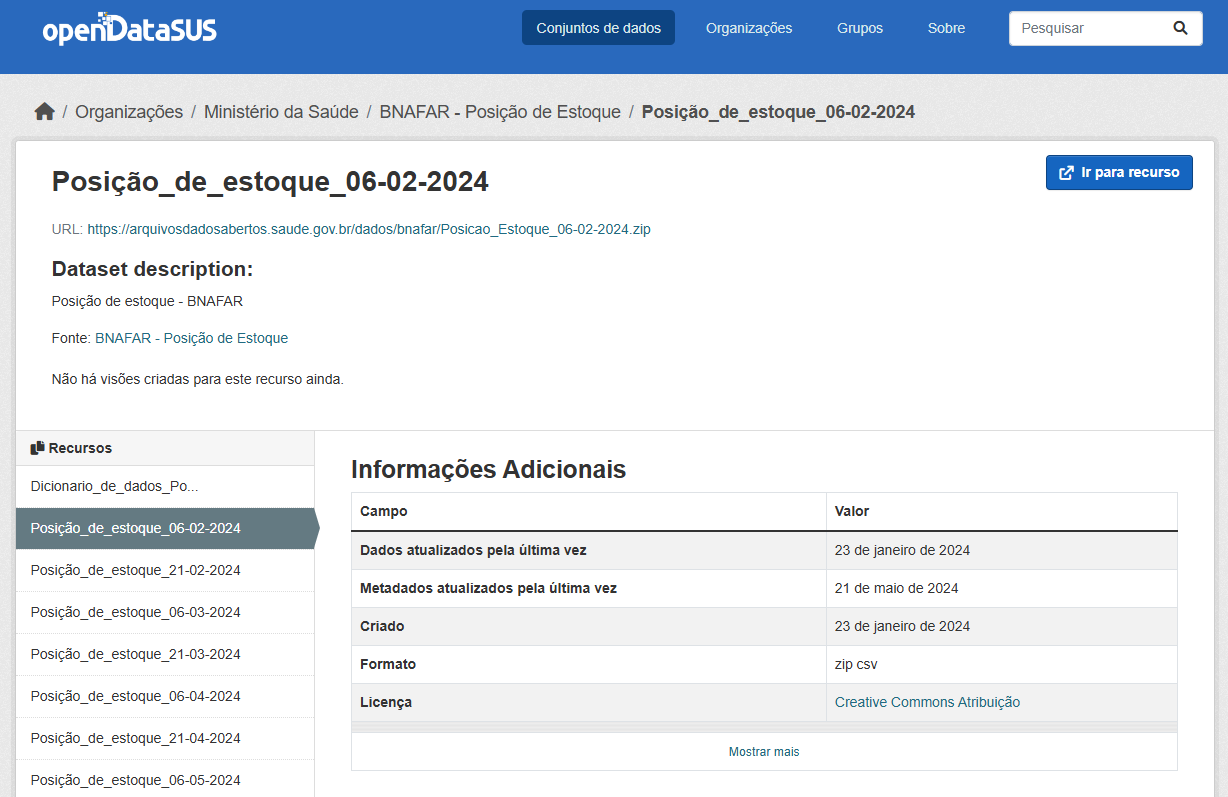This screenshot has width=1228, height=797.
Task: Focus the Pesquisar search field
Action: (1105, 28)
